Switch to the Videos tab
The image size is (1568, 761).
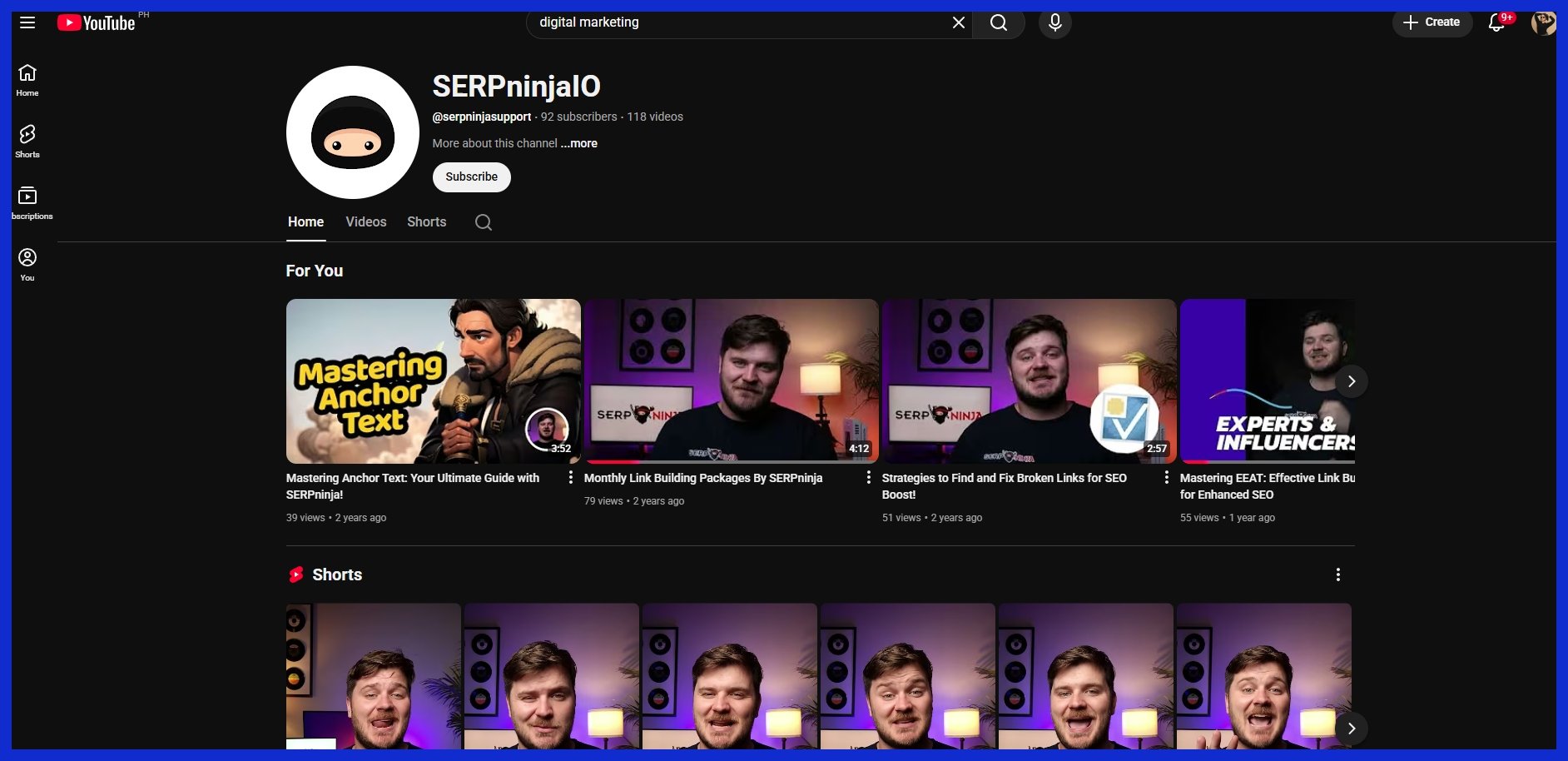pyautogui.click(x=365, y=222)
